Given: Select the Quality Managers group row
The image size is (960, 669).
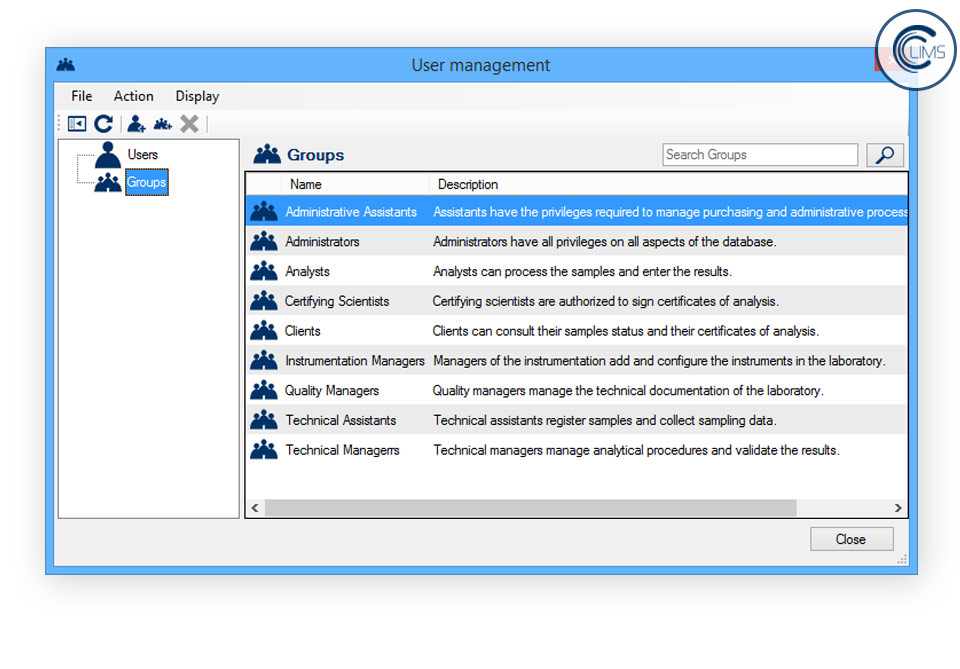Looking at the screenshot, I should (x=332, y=391).
